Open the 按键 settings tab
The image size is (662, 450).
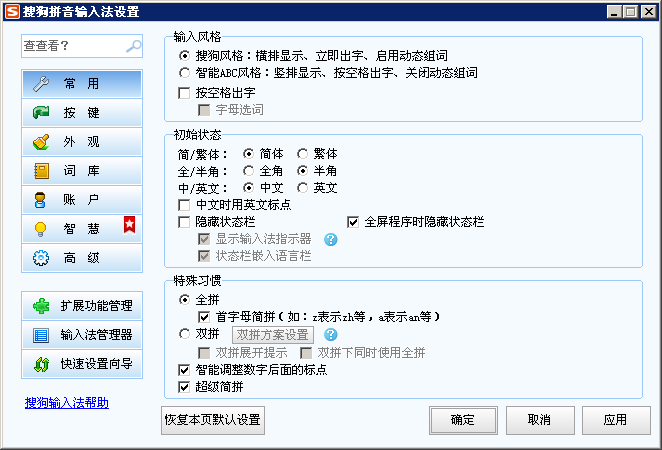pos(81,113)
